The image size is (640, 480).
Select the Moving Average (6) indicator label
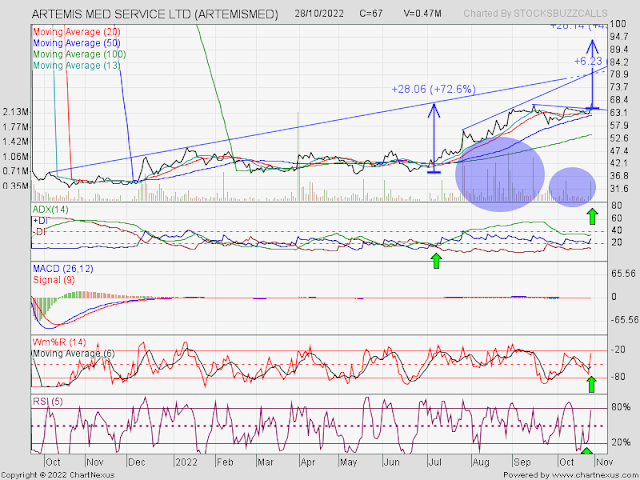[74, 353]
